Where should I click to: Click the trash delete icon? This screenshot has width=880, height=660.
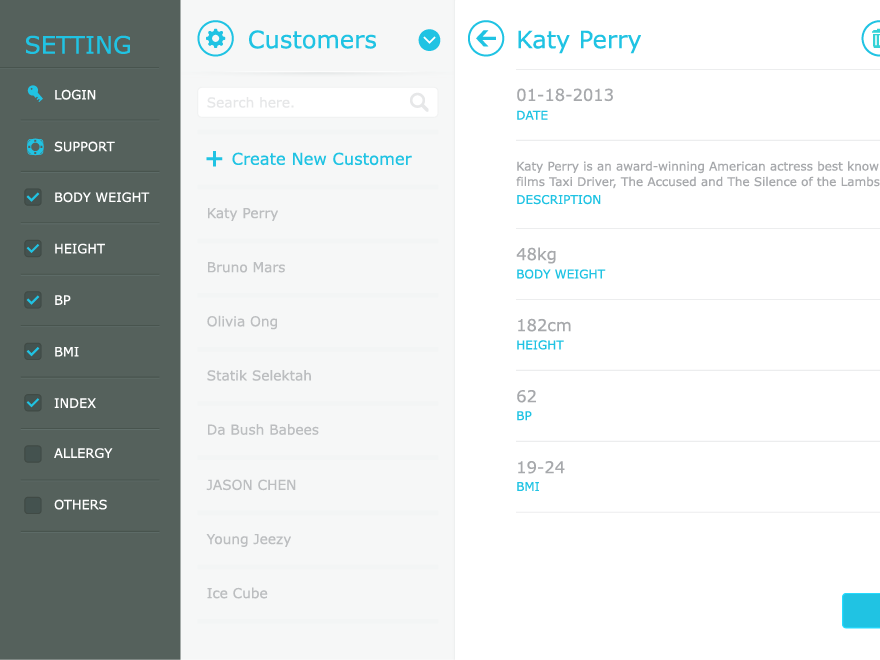pos(872,39)
